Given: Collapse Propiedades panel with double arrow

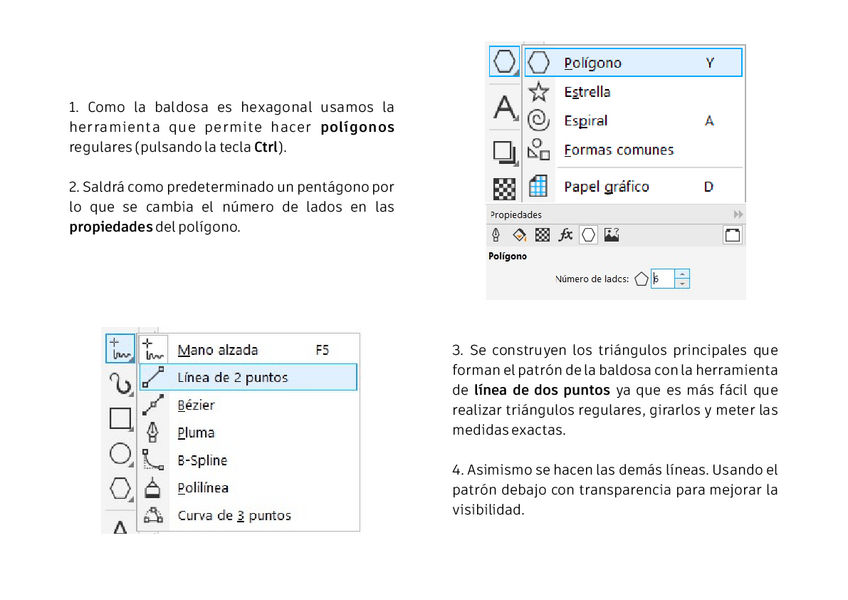Looking at the screenshot, I should 738,214.
